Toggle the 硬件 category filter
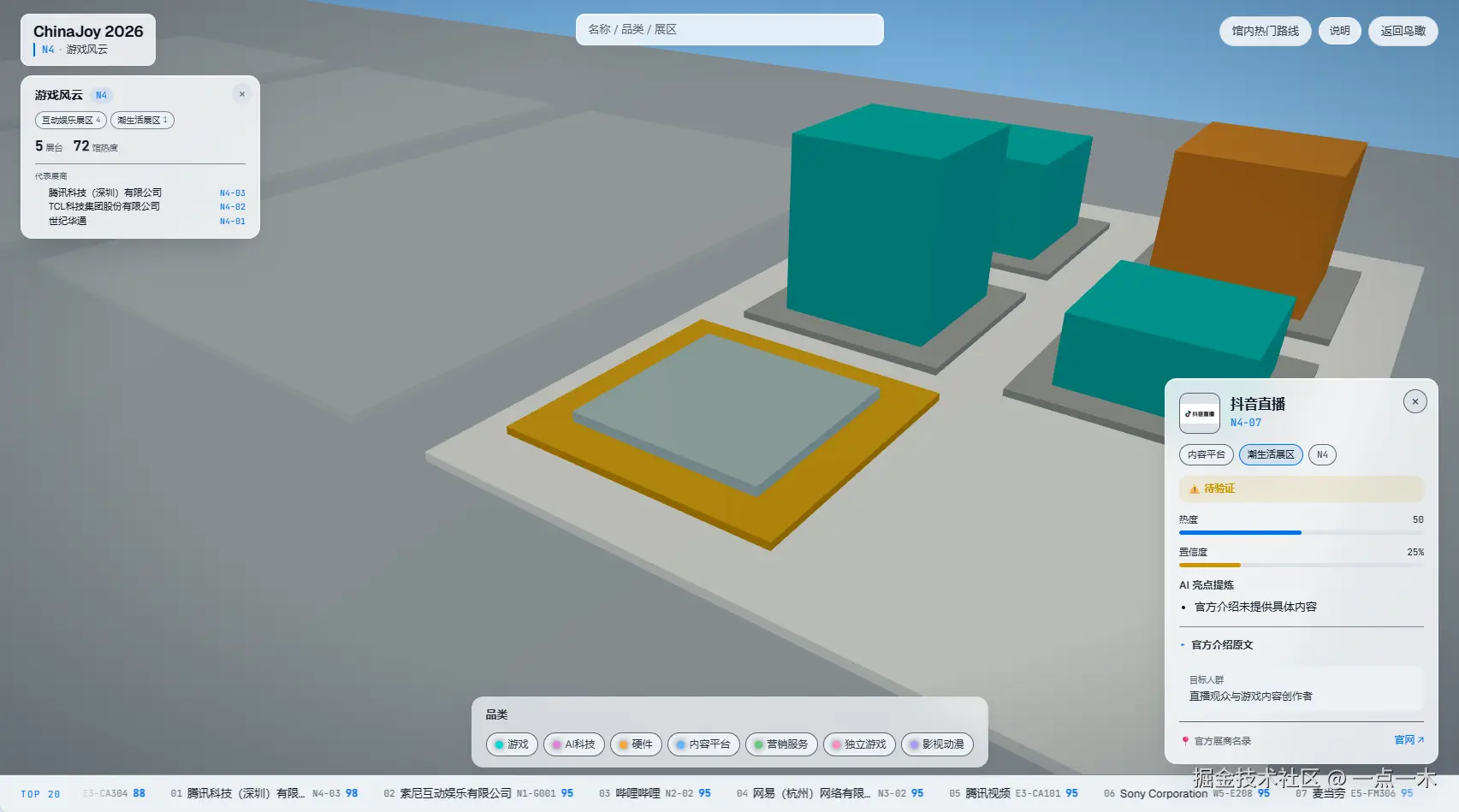This screenshot has height=812, width=1459. 636,744
